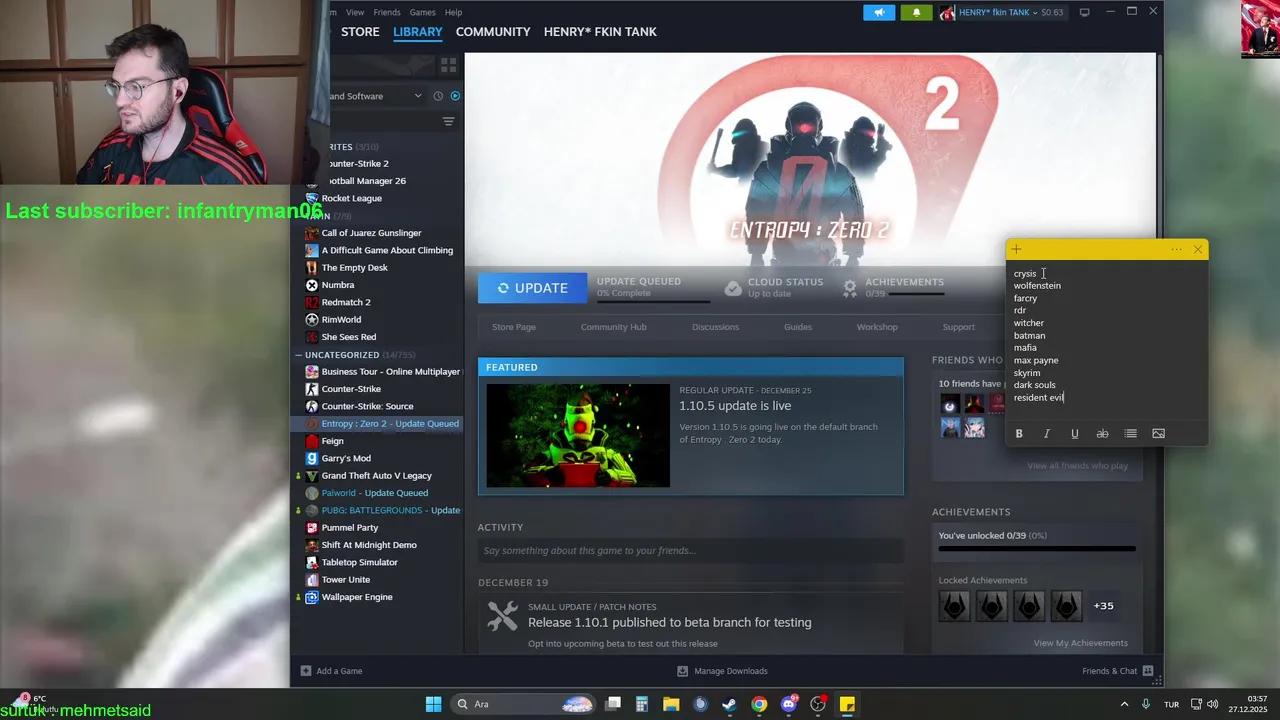Viewport: 1280px width, 720px height.
Task: Click the achievements progress bar under You've unlocked 0/39
Action: point(1037,548)
